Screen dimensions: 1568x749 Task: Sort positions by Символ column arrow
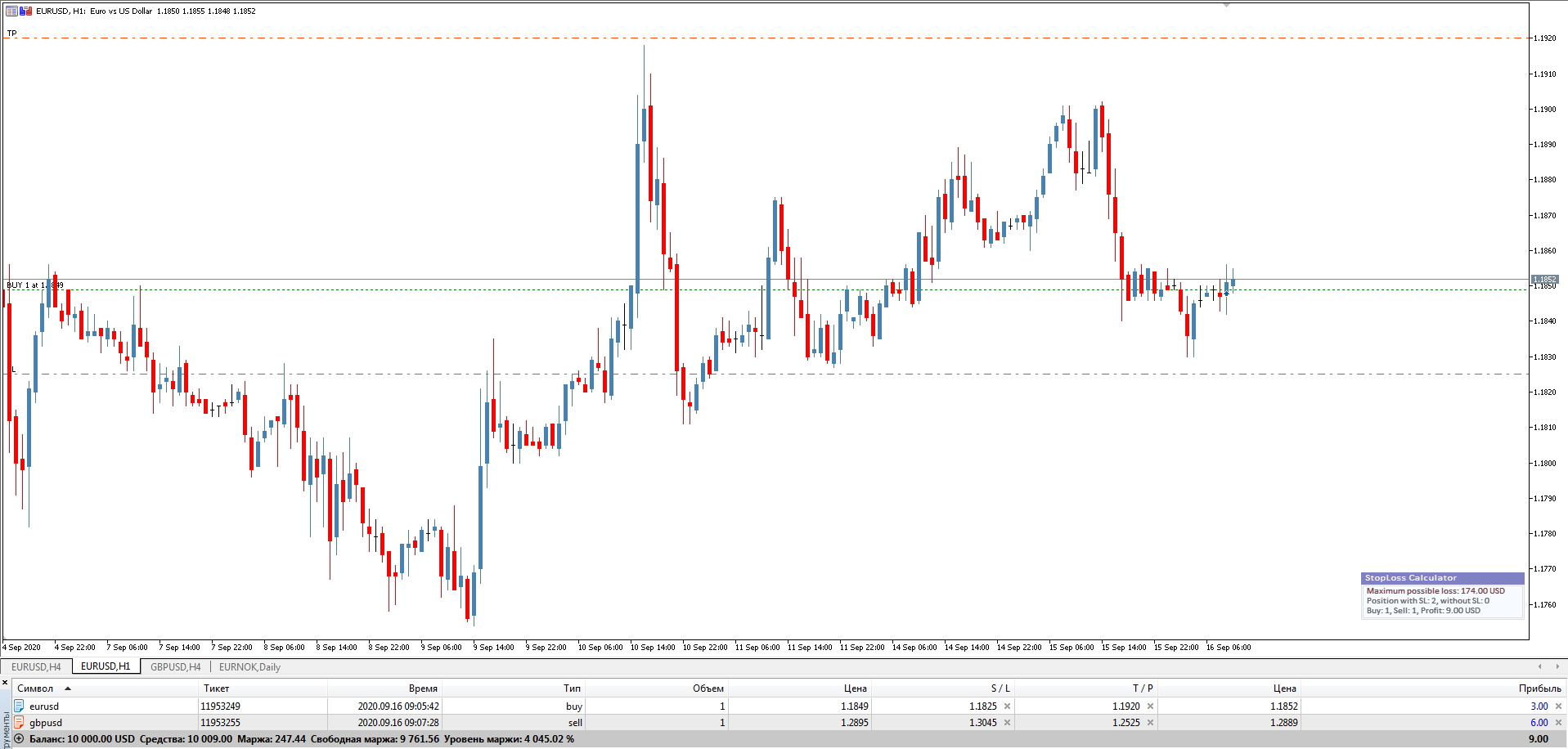tap(68, 688)
